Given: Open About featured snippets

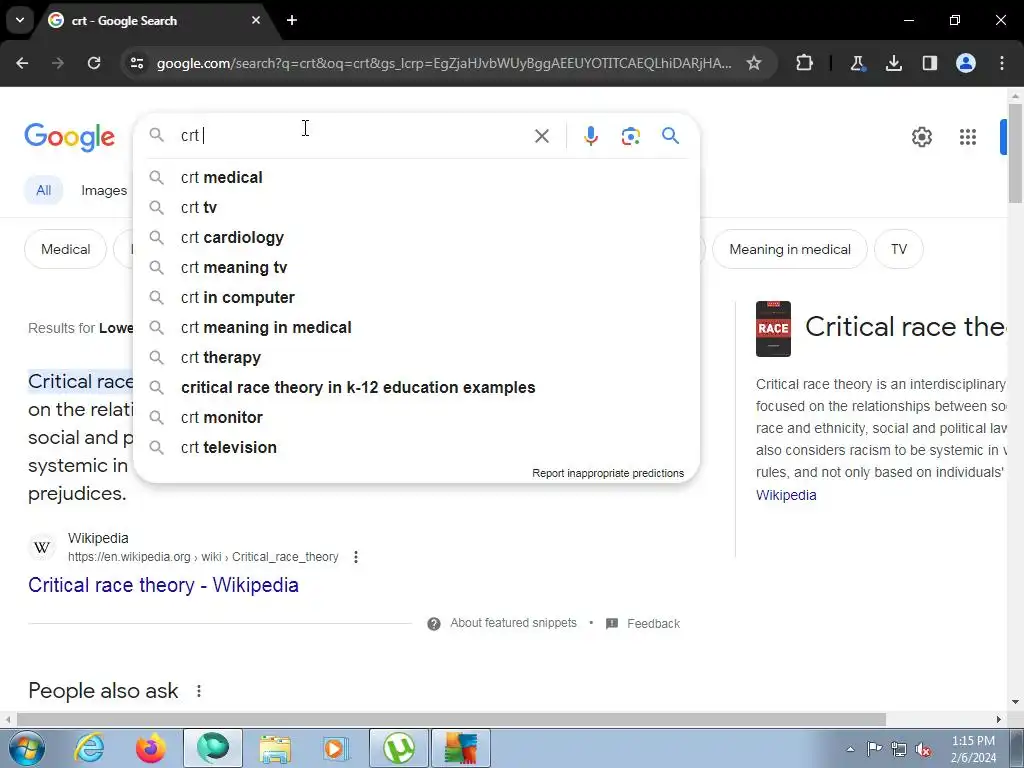Looking at the screenshot, I should click(x=513, y=623).
